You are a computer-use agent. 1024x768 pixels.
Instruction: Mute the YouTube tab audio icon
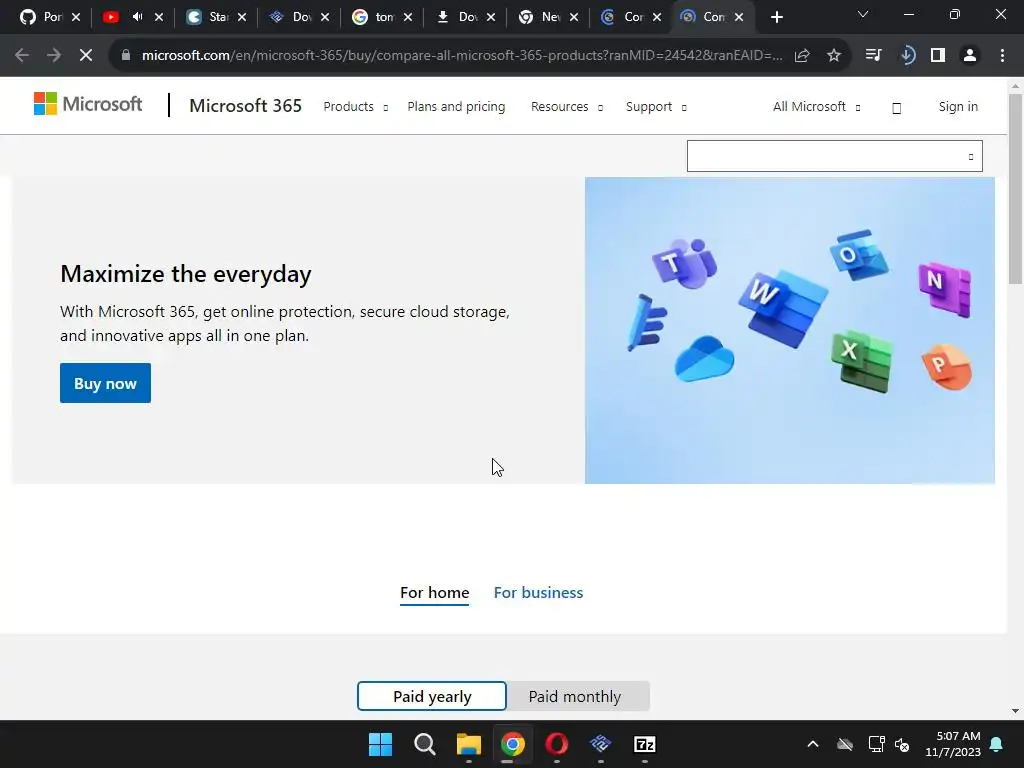tap(137, 17)
